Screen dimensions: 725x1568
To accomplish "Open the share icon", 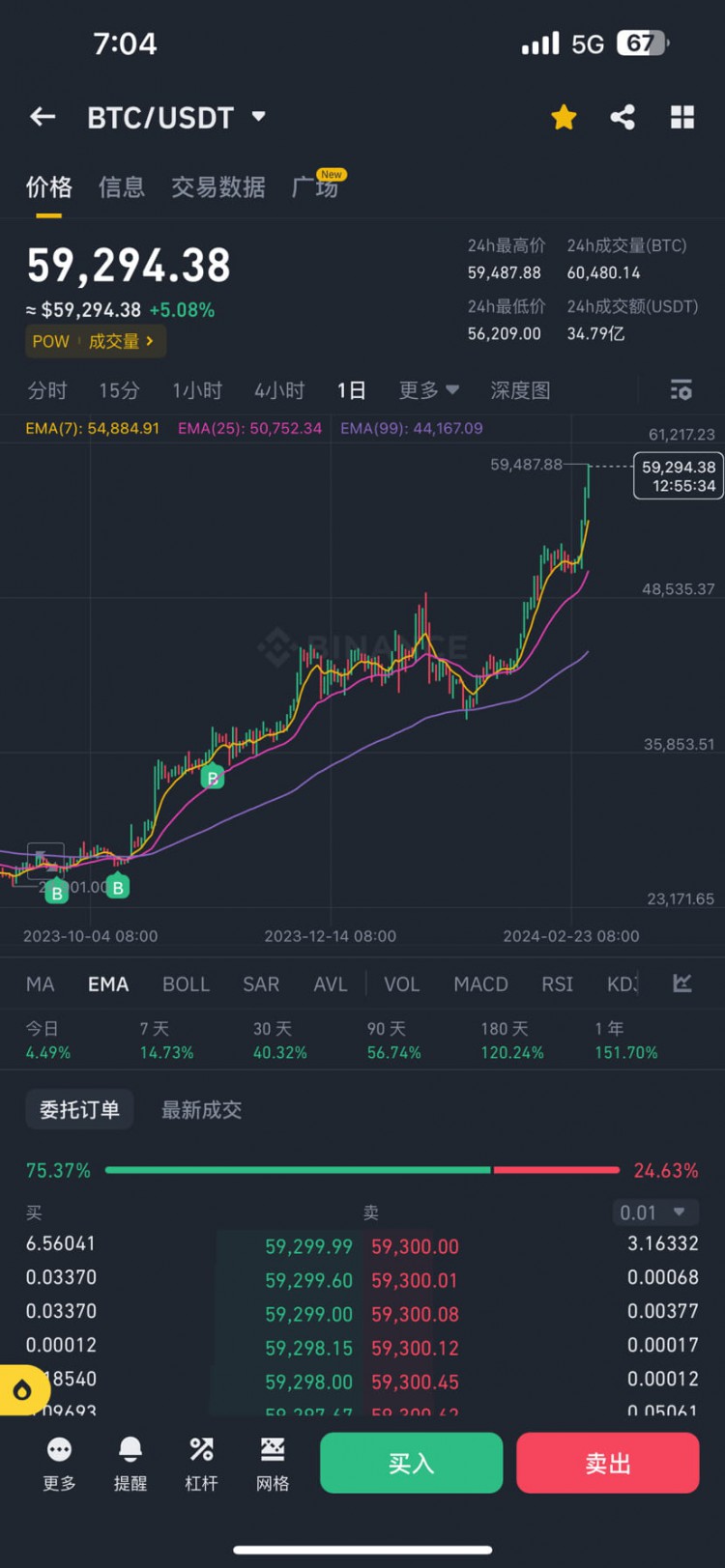I will click(x=623, y=117).
